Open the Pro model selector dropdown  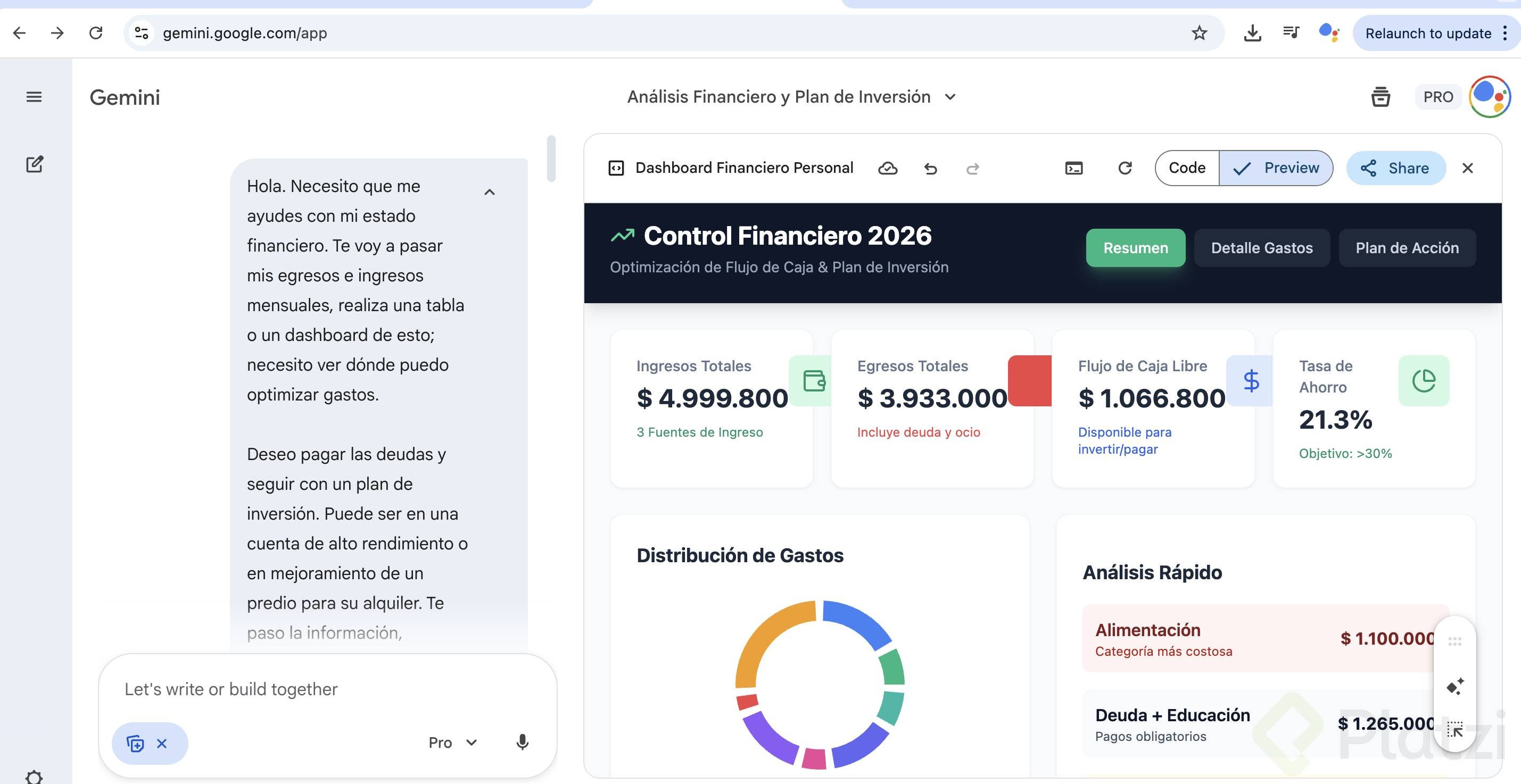point(452,742)
